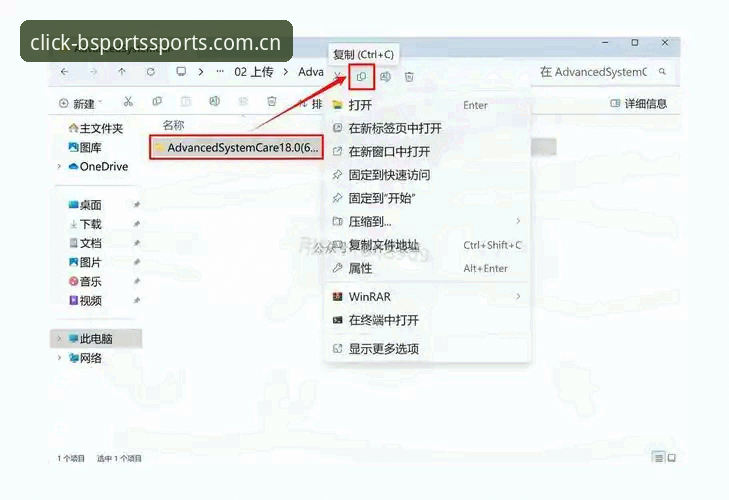Refresh the current folder view
The height and width of the screenshot is (500, 729).
(x=151, y=72)
